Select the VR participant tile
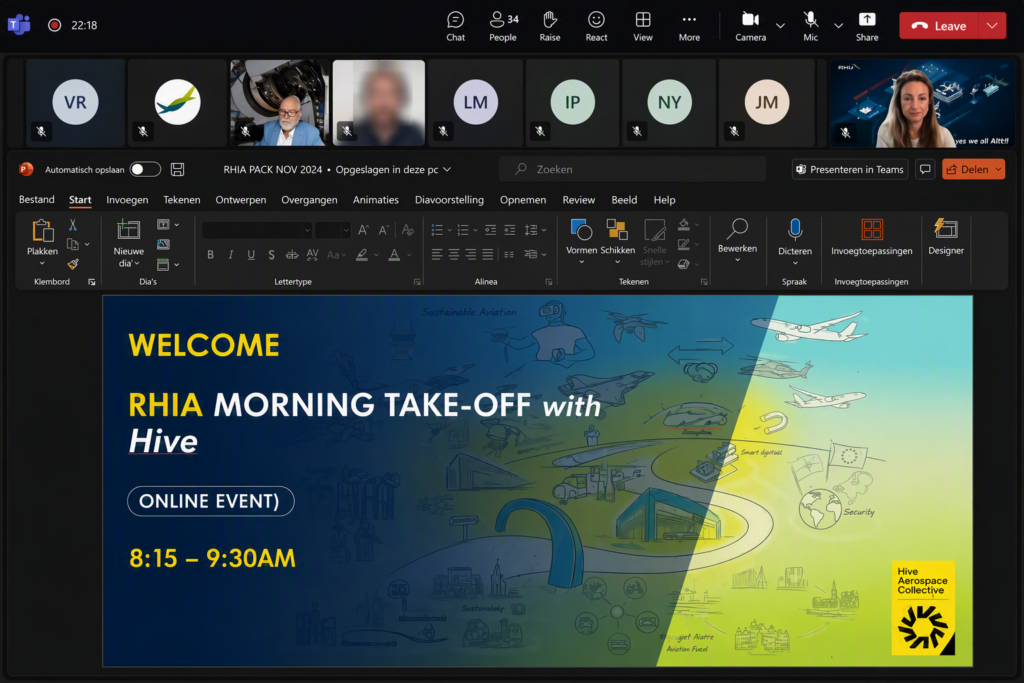This screenshot has width=1024, height=683. point(75,103)
